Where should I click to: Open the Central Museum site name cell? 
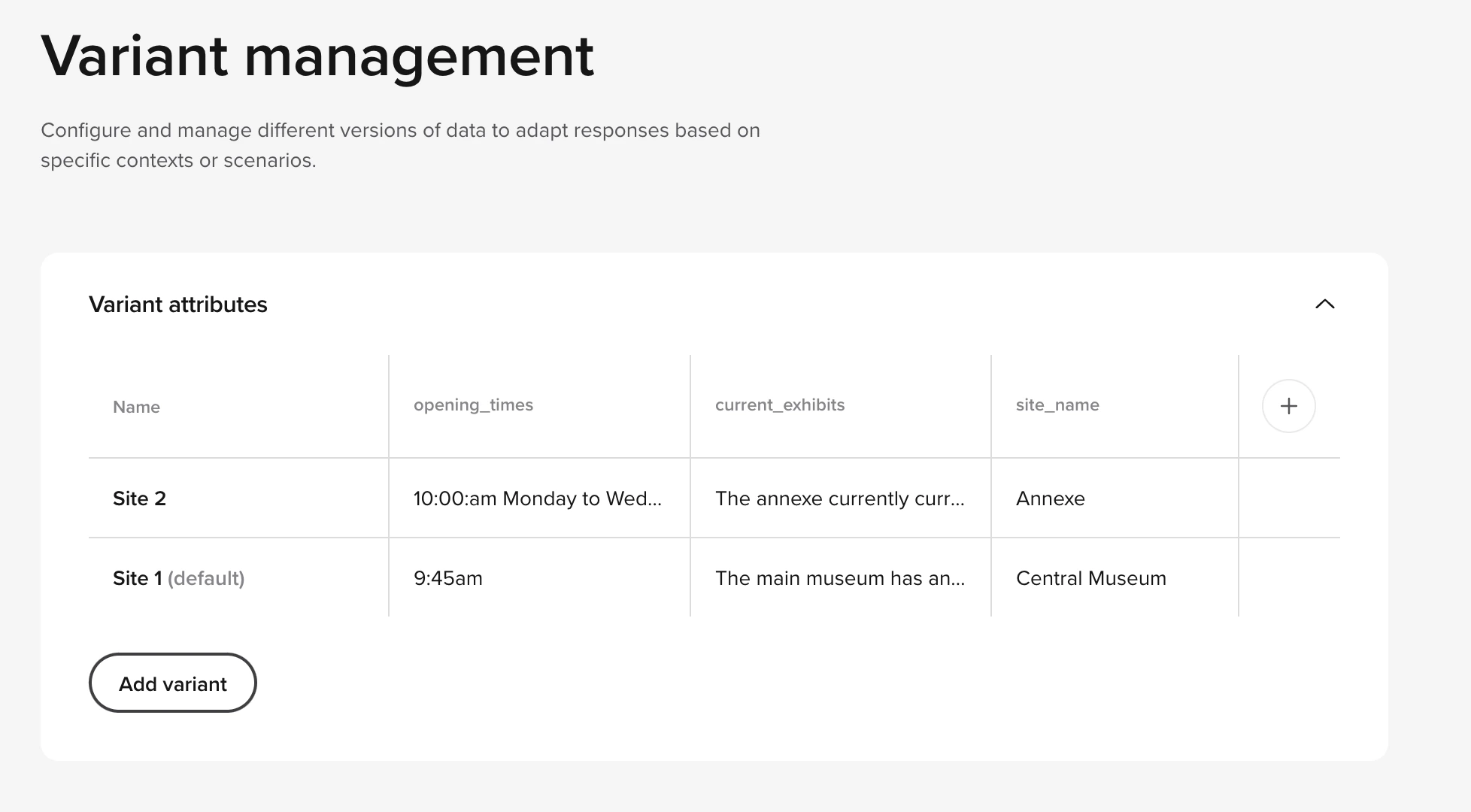coord(1091,578)
